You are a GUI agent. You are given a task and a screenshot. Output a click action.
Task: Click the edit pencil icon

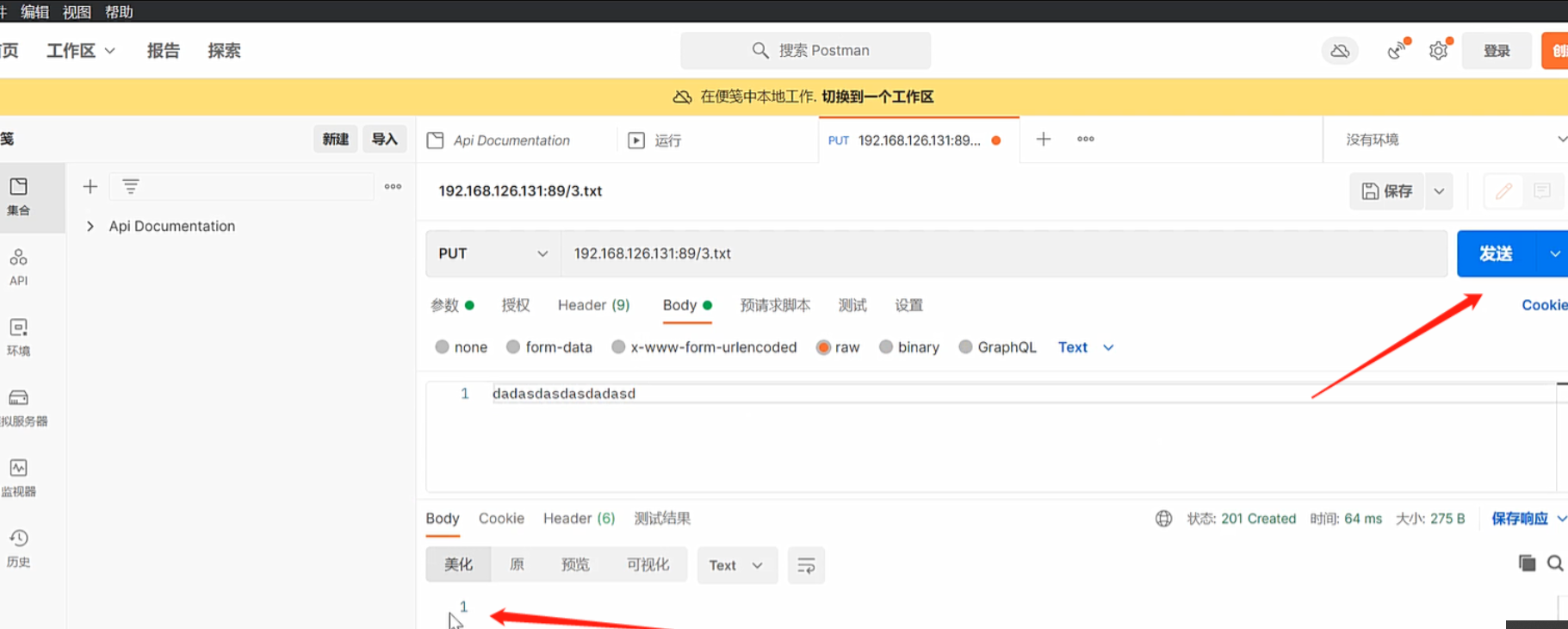[1503, 191]
